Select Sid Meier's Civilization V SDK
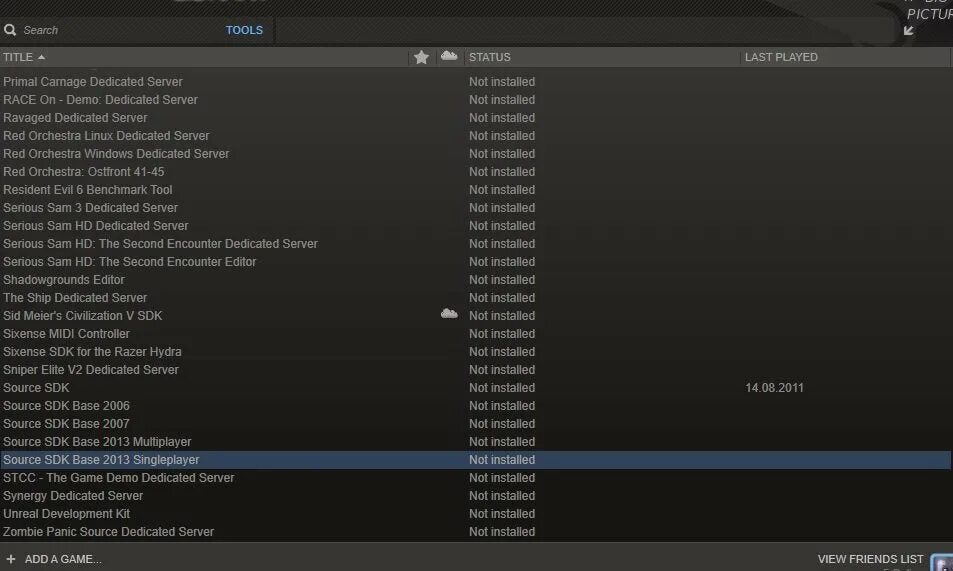This screenshot has height=571, width=953. point(82,316)
